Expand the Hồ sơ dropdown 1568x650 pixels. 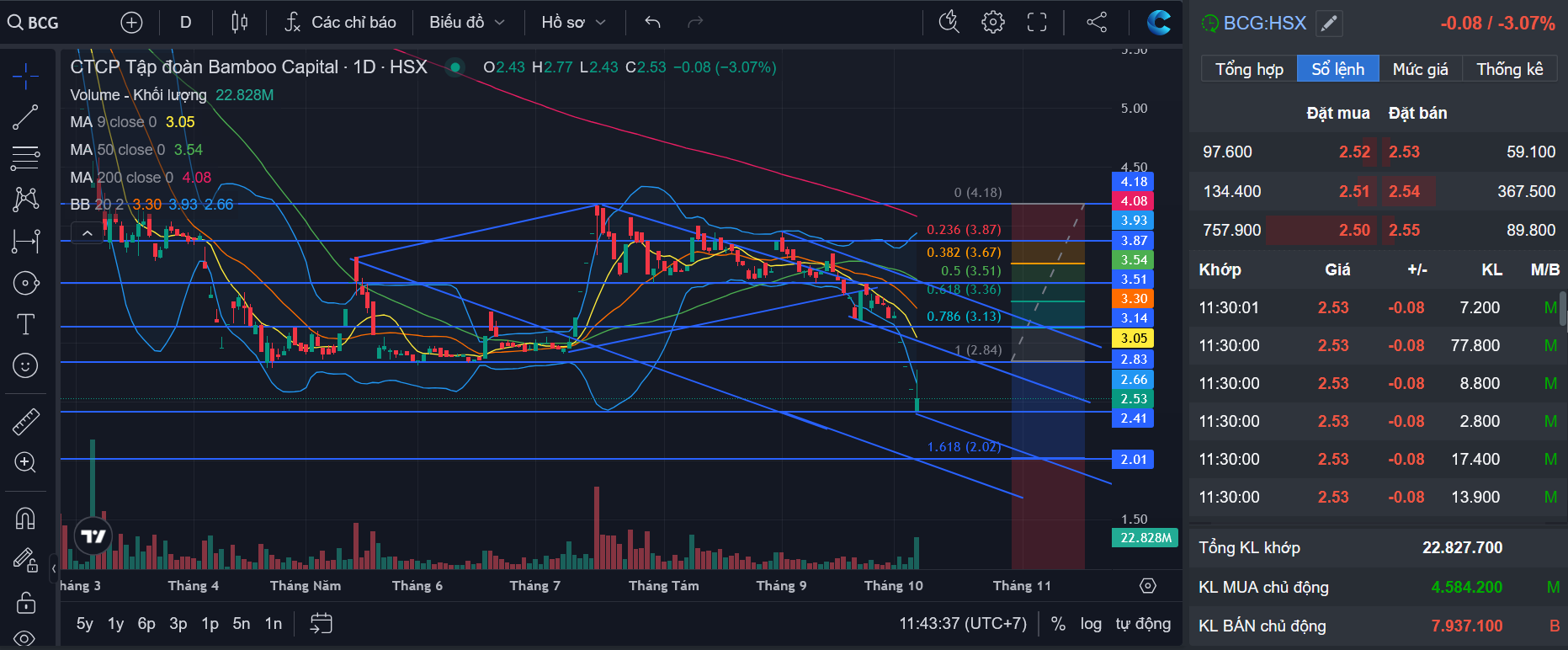[573, 23]
